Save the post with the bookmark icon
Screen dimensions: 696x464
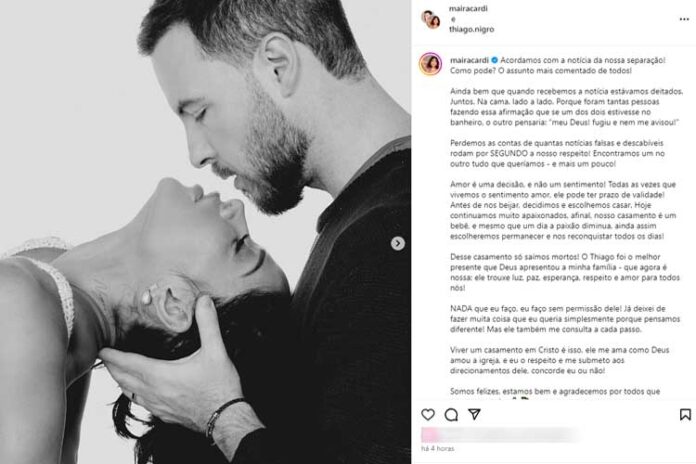coord(685,415)
